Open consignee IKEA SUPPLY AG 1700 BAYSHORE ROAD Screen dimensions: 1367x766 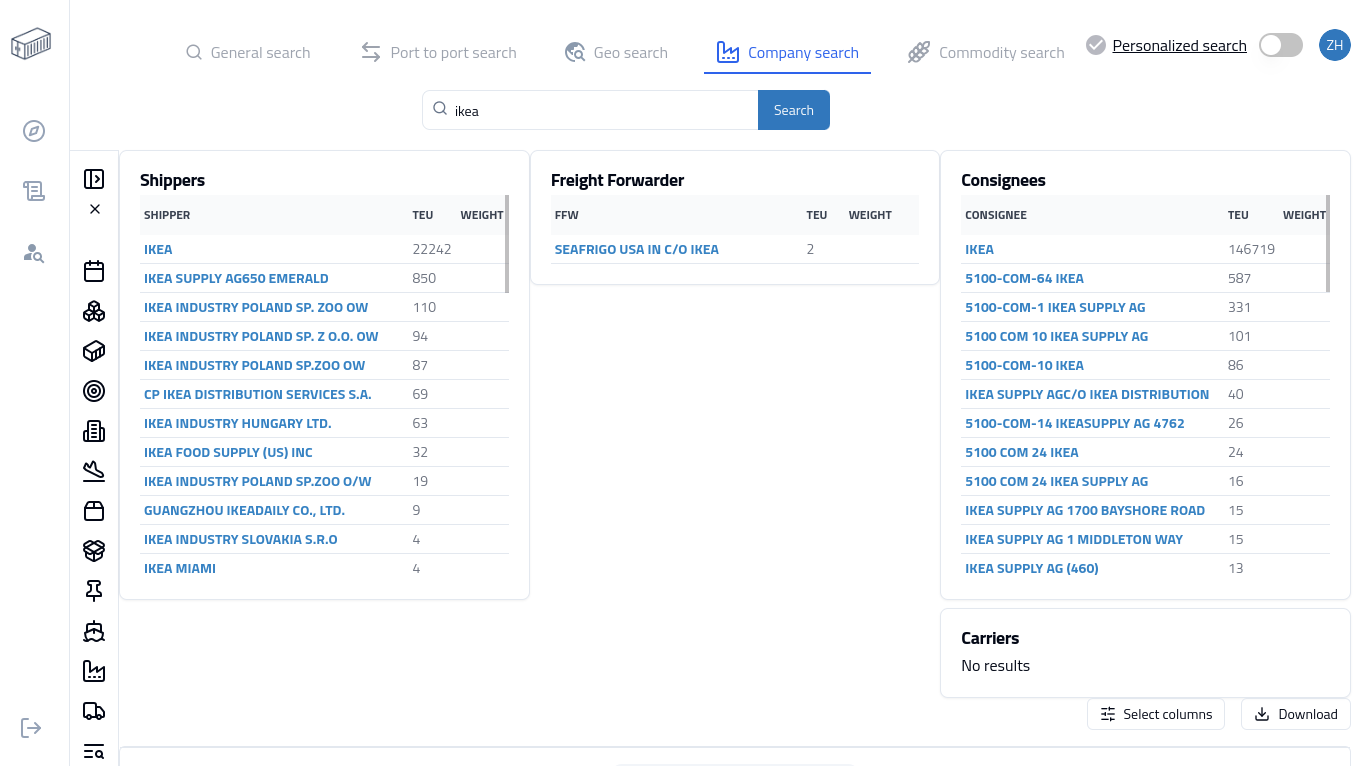(1085, 510)
